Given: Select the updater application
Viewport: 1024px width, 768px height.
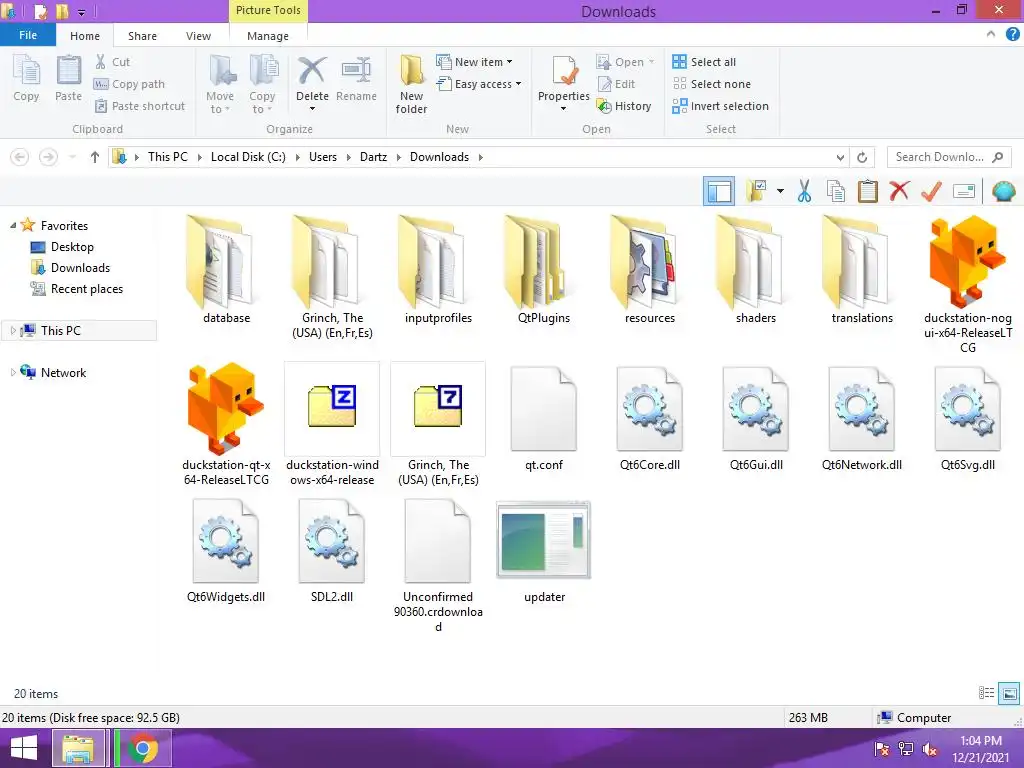Looking at the screenshot, I should point(543,552).
